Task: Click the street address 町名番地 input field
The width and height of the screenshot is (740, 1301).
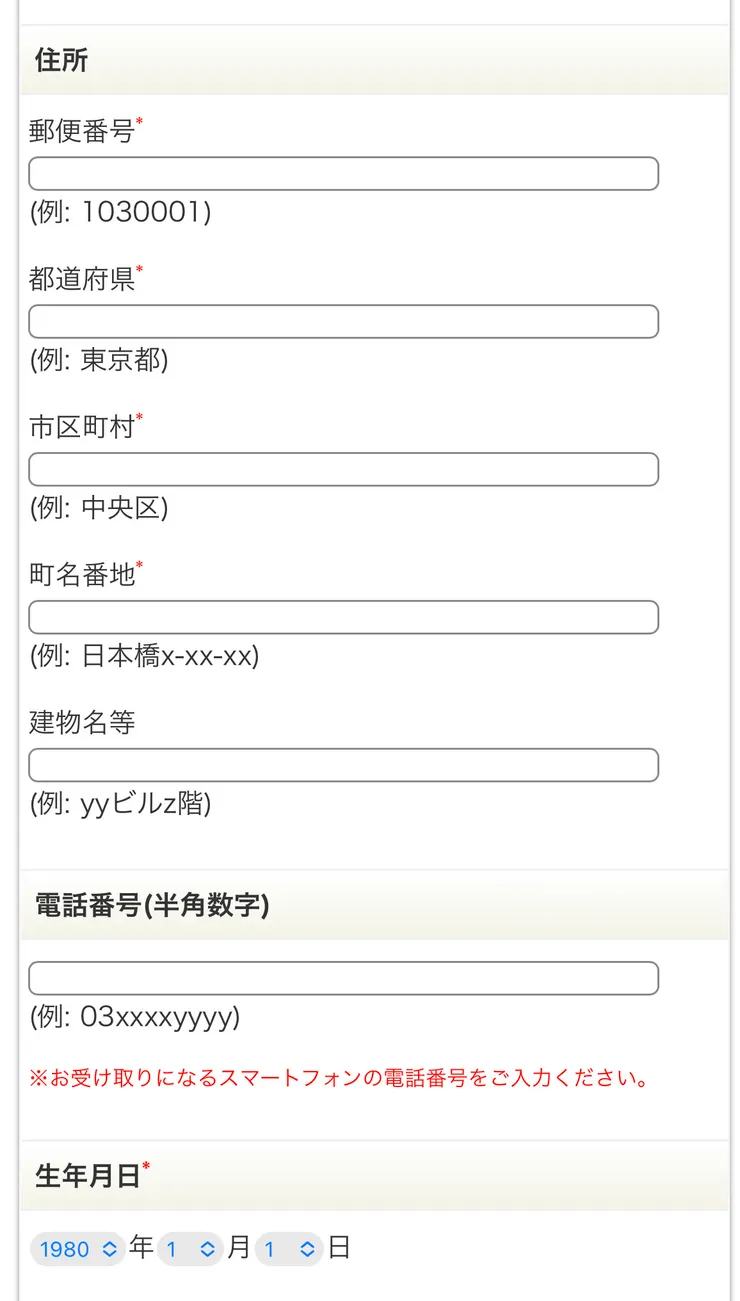Action: [x=344, y=617]
